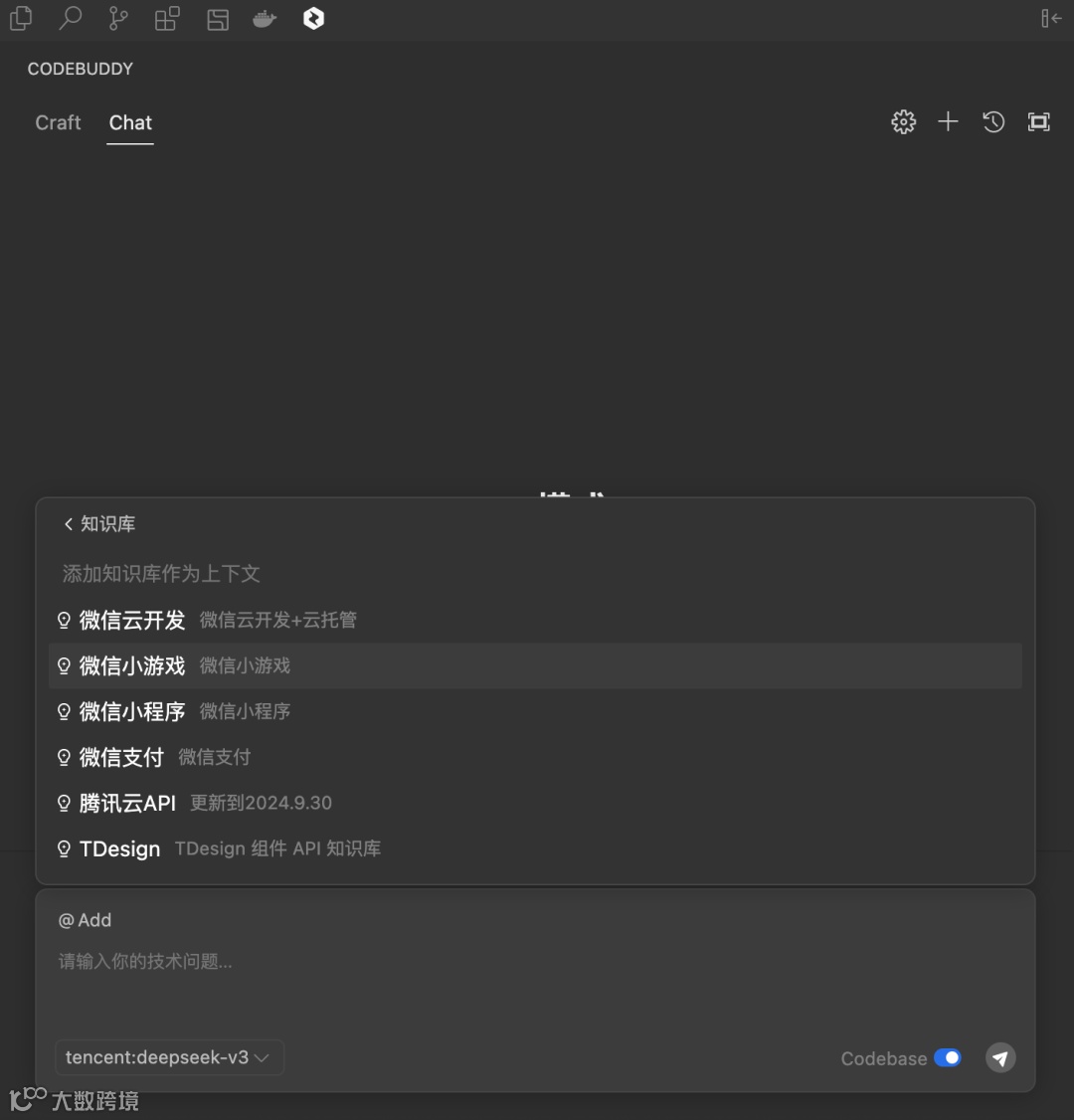Switch to the Chat tab
Image resolution: width=1074 pixels, height=1120 pixels.
[x=130, y=123]
